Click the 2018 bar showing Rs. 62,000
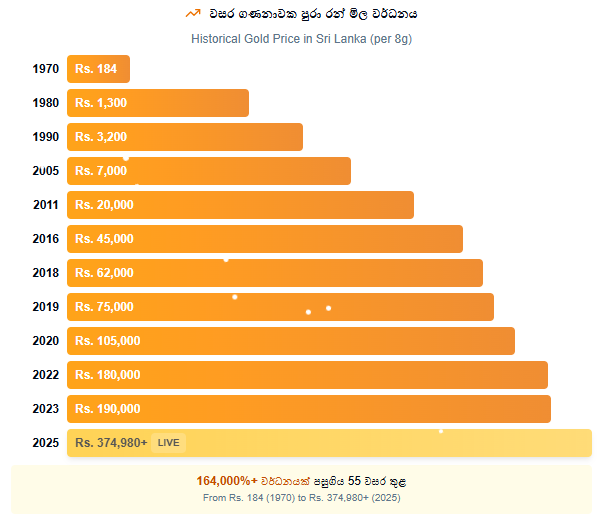Screen dimensions: 606x519 [275, 273]
